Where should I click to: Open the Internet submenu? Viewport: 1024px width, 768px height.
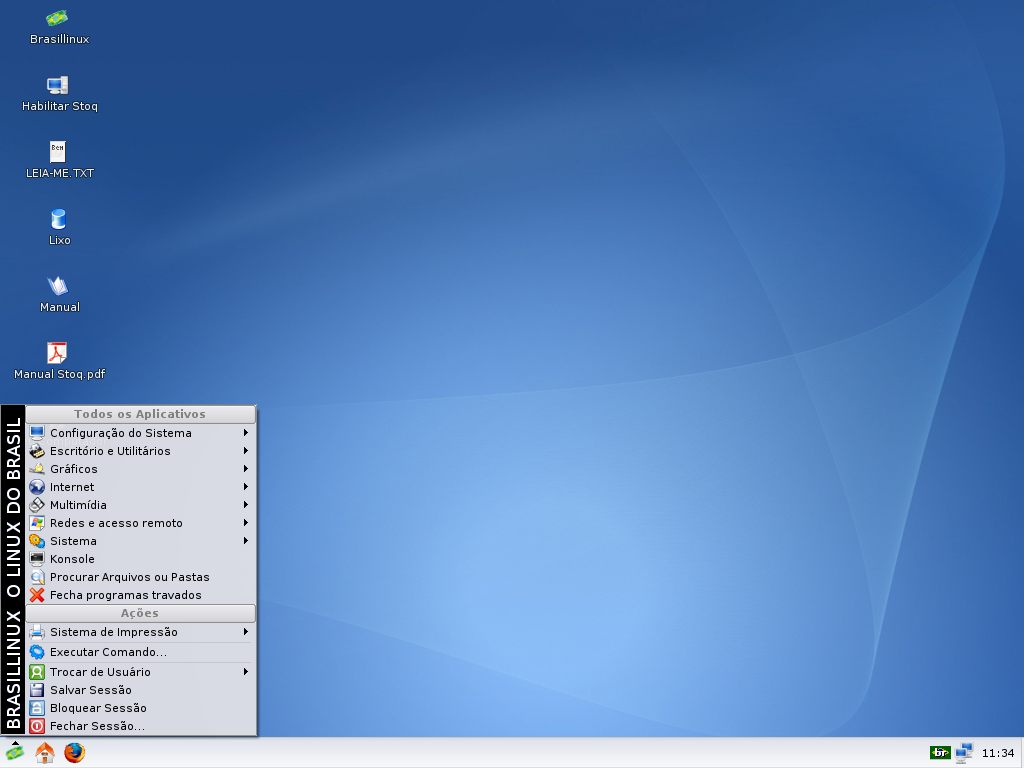pos(140,487)
